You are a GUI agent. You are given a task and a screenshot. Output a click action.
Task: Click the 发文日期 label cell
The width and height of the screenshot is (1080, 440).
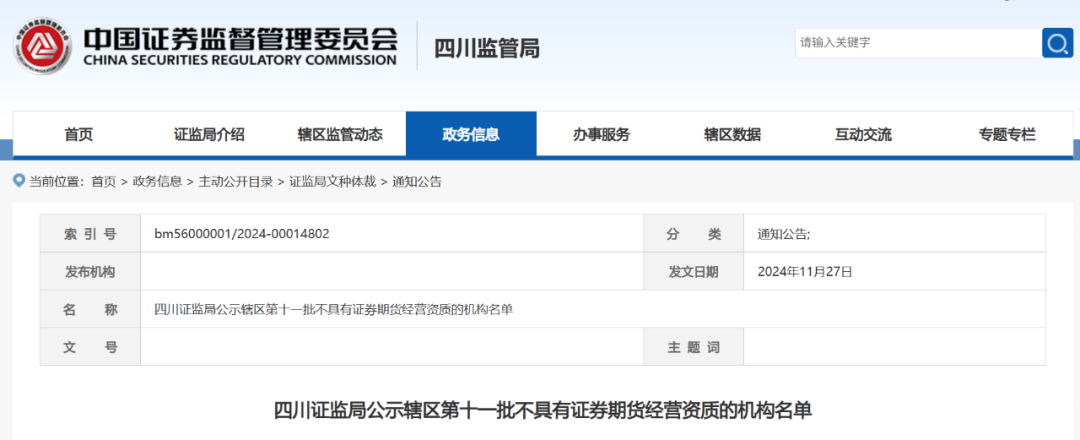pyautogui.click(x=694, y=272)
